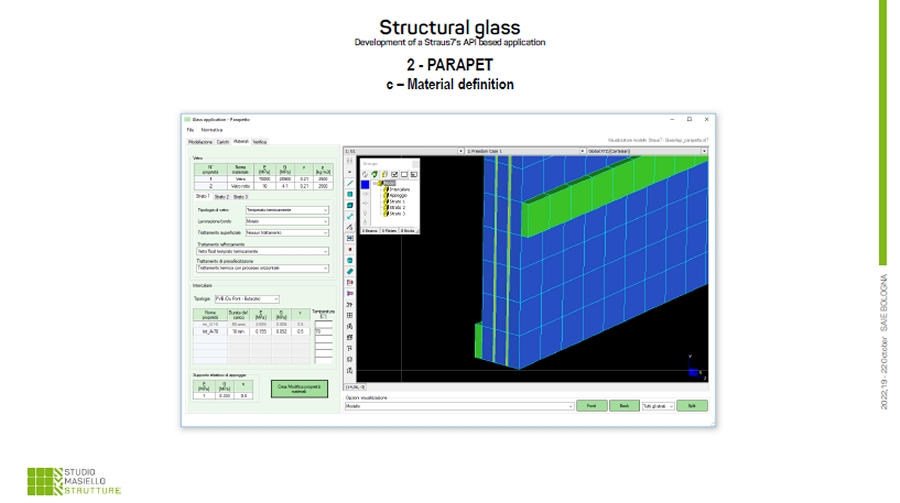
Task: Click the teal brick element icon below plate
Action: (350, 204)
